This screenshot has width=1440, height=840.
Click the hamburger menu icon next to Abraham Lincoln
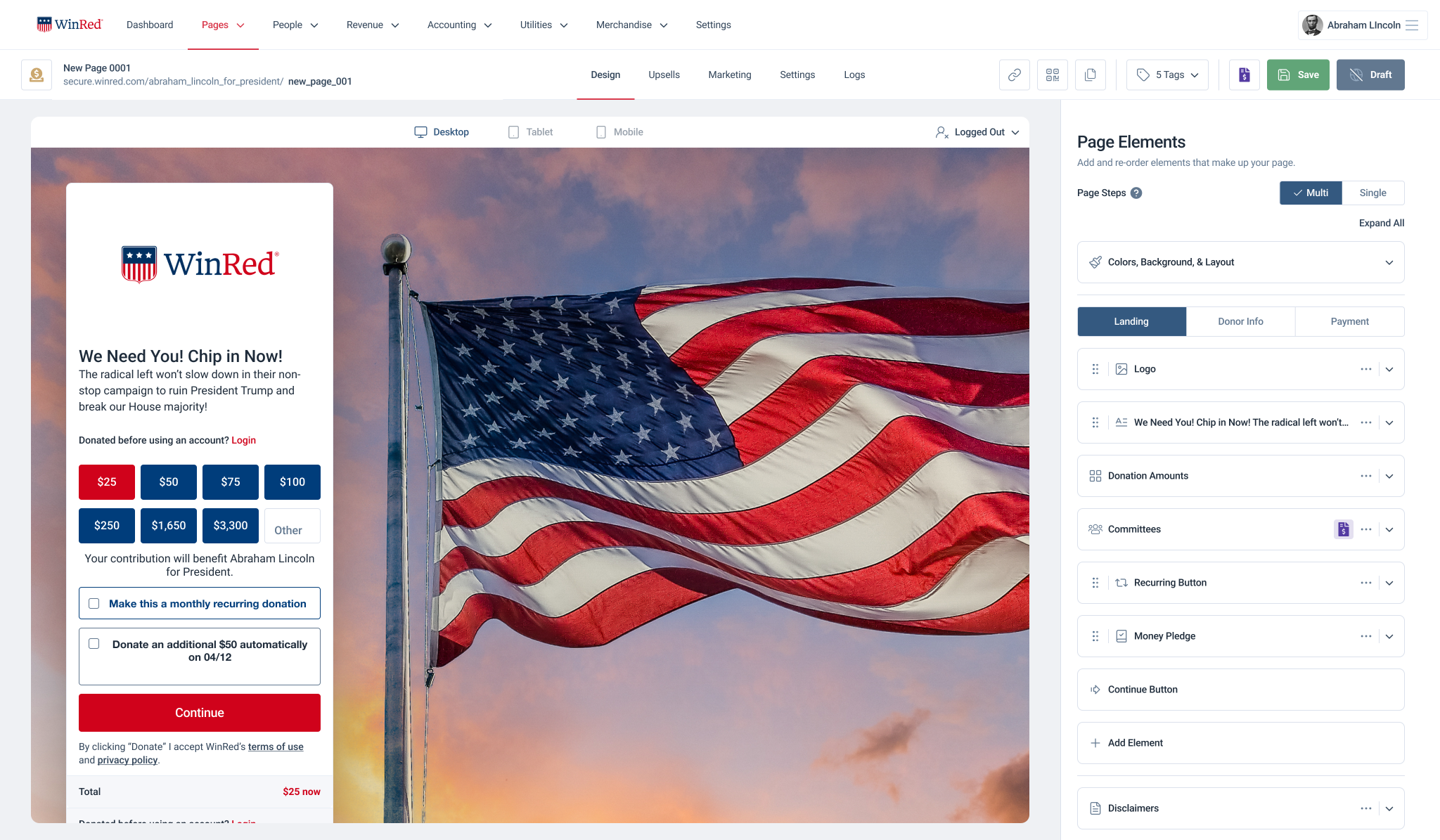point(1411,25)
